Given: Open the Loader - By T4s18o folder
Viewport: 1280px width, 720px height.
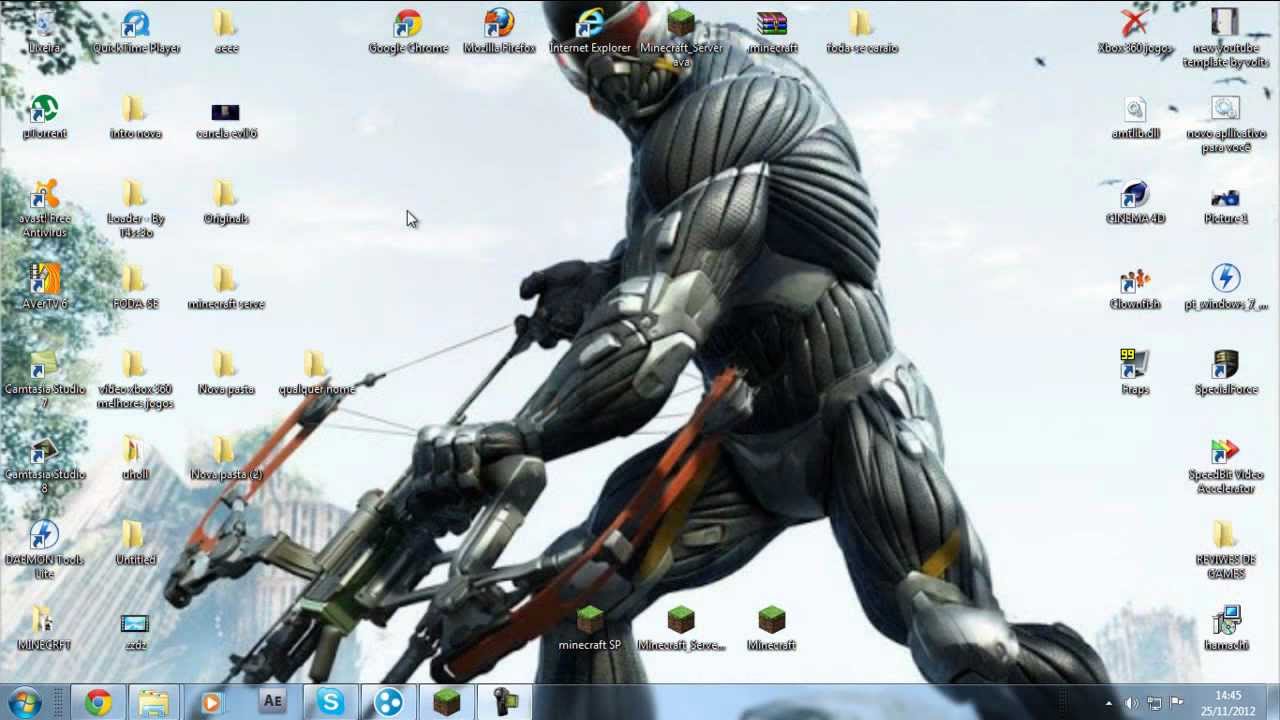Looking at the screenshot, I should pyautogui.click(x=136, y=209).
